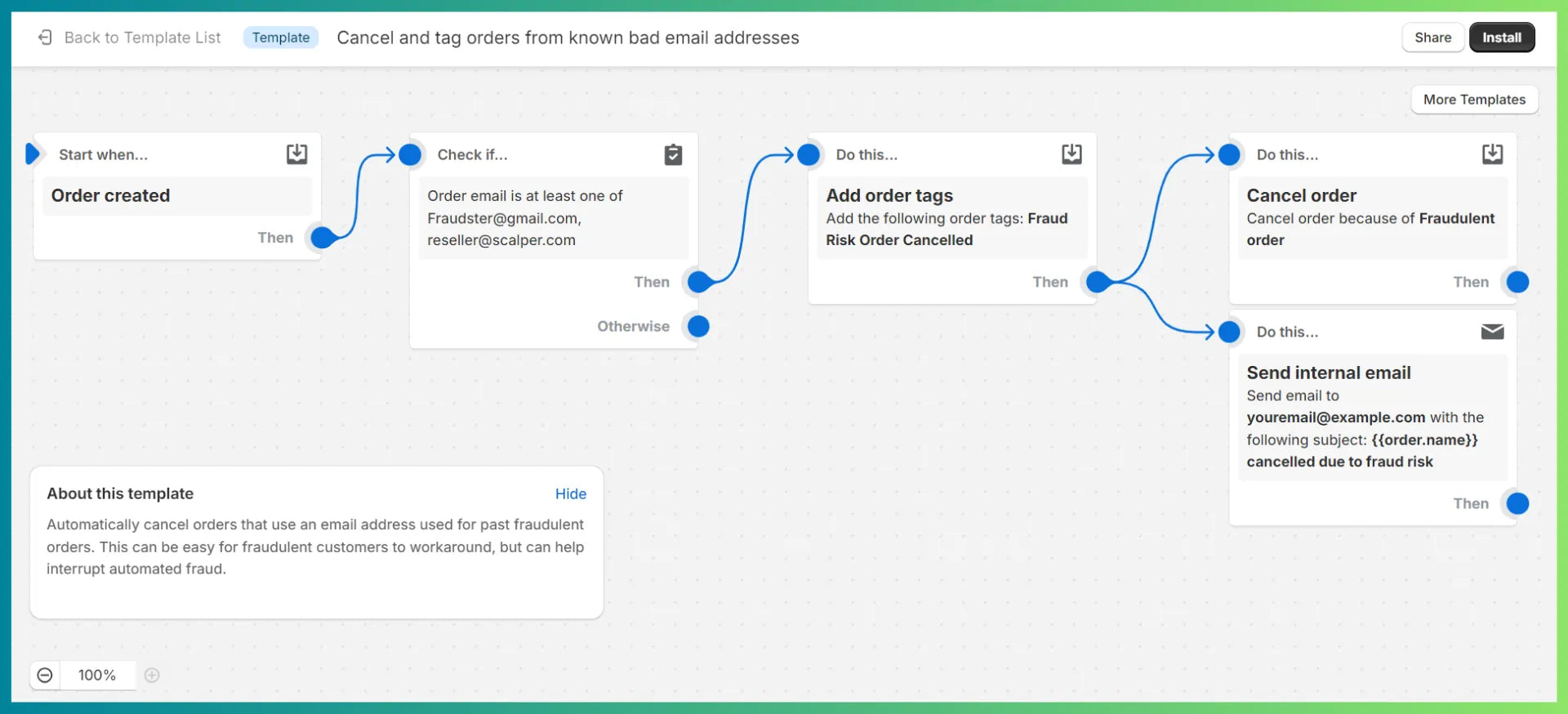The height and width of the screenshot is (714, 1568).
Task: Click the Then output node of Send internal email
Action: [x=1517, y=503]
